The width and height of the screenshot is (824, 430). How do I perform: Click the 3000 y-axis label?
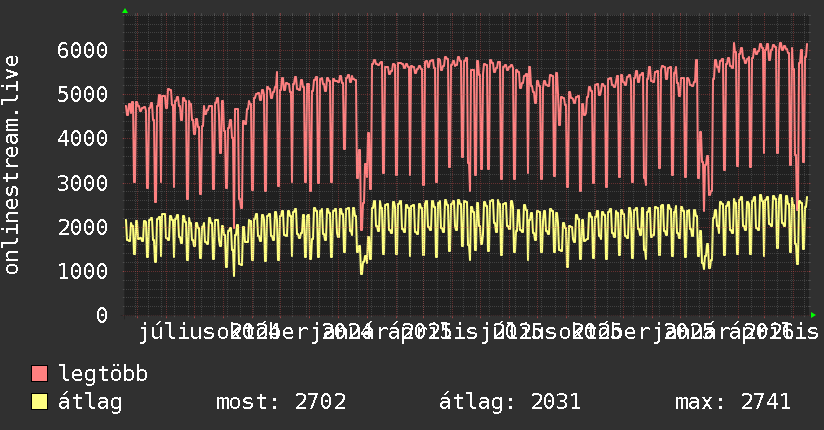tap(83, 183)
